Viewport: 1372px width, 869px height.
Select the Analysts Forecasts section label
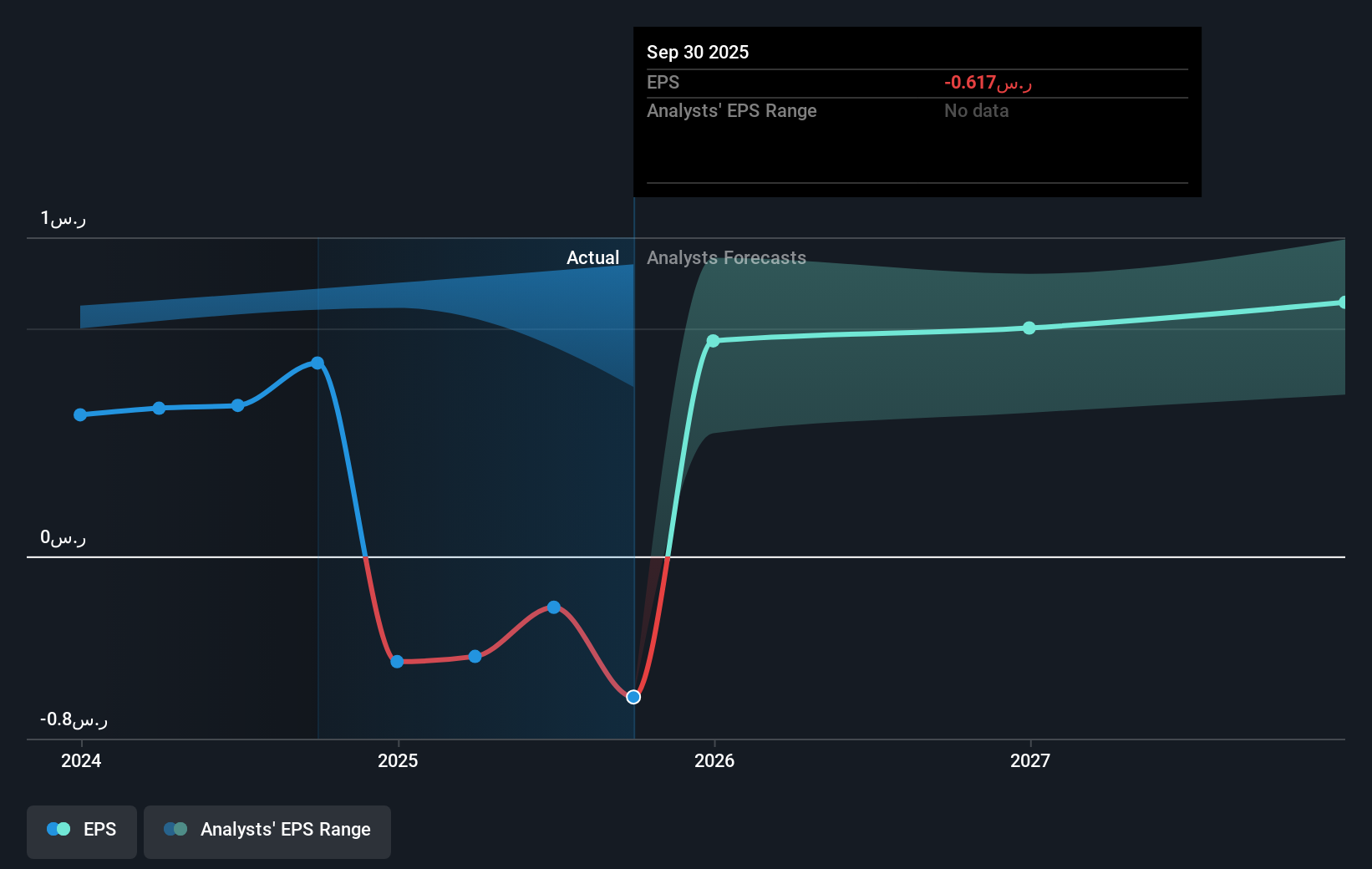[x=726, y=257]
